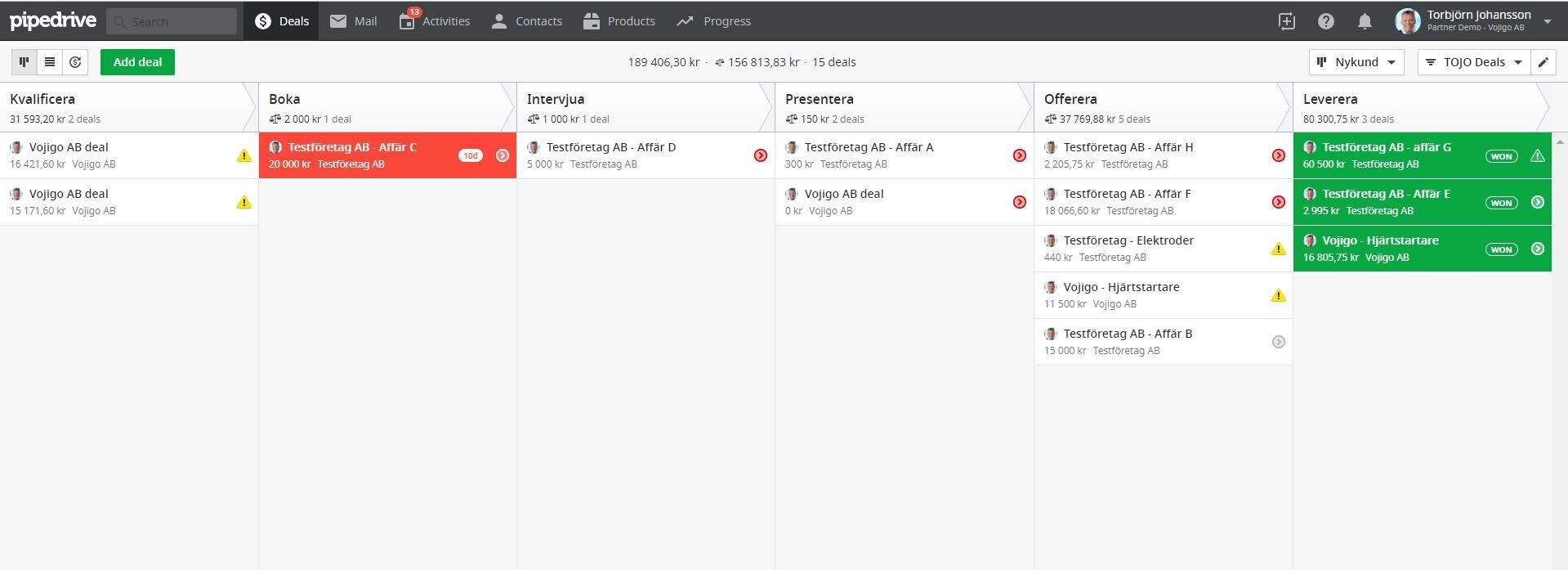
Task: Select the Presentera stage header
Action: (905, 107)
